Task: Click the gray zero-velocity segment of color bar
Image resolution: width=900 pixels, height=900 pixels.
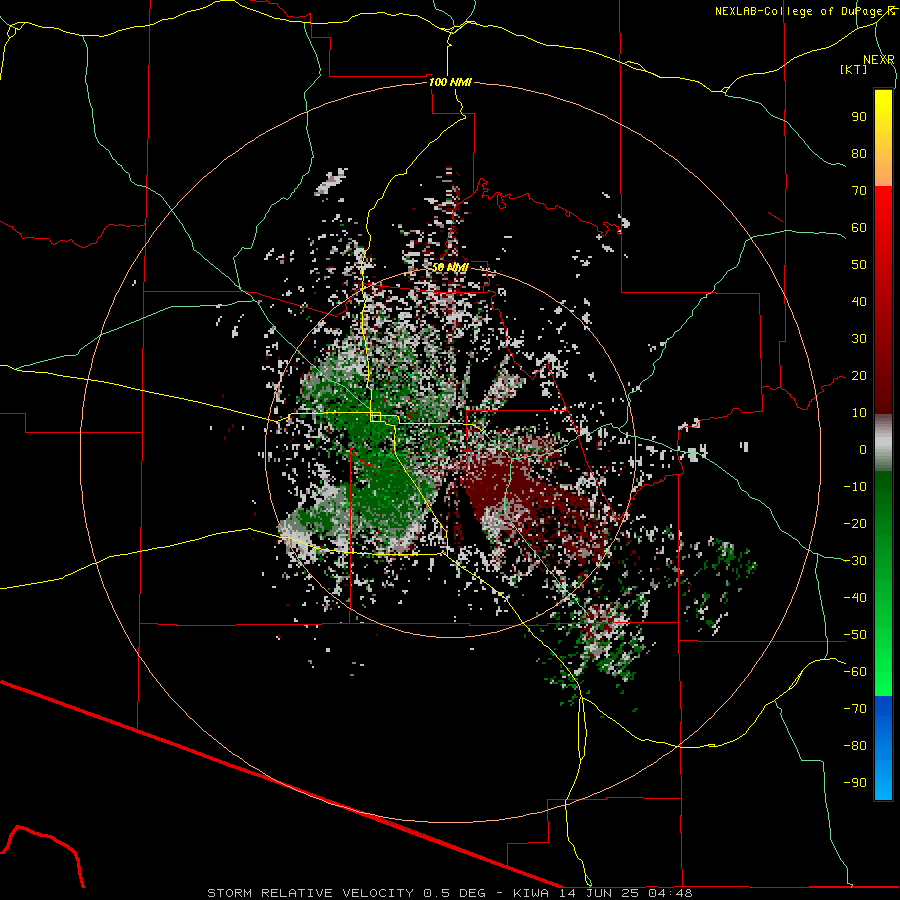Action: [883, 443]
